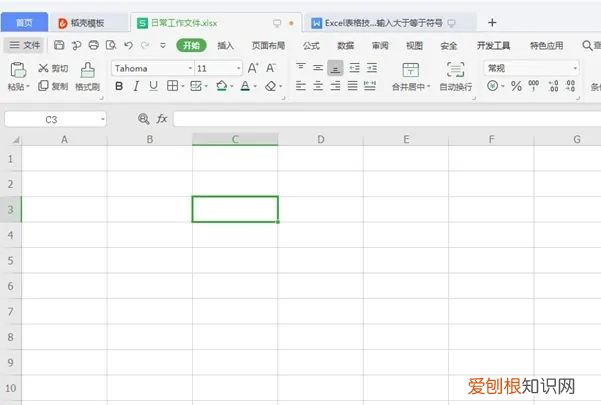
Task: Expand the Paste options arrow
Action: (28, 87)
